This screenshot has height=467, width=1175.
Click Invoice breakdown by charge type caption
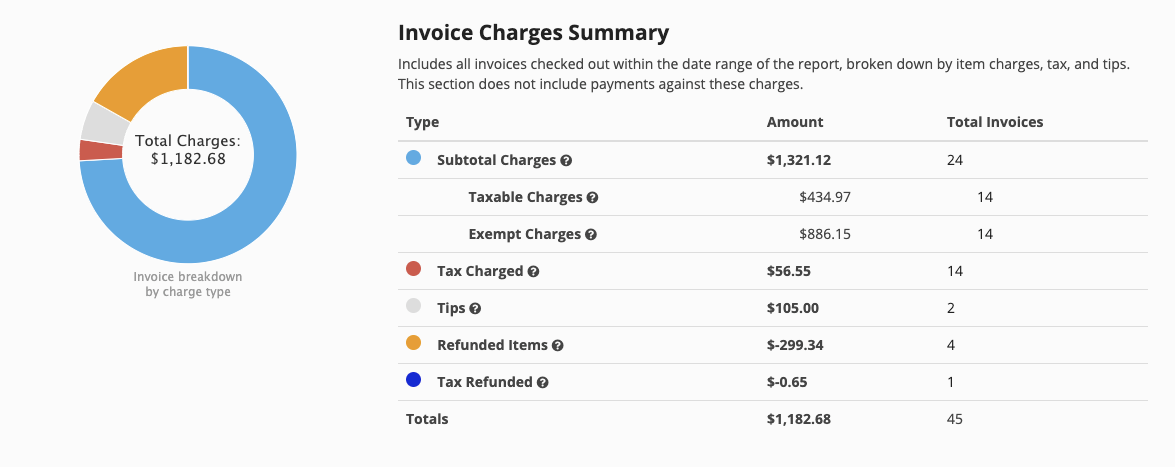(188, 284)
